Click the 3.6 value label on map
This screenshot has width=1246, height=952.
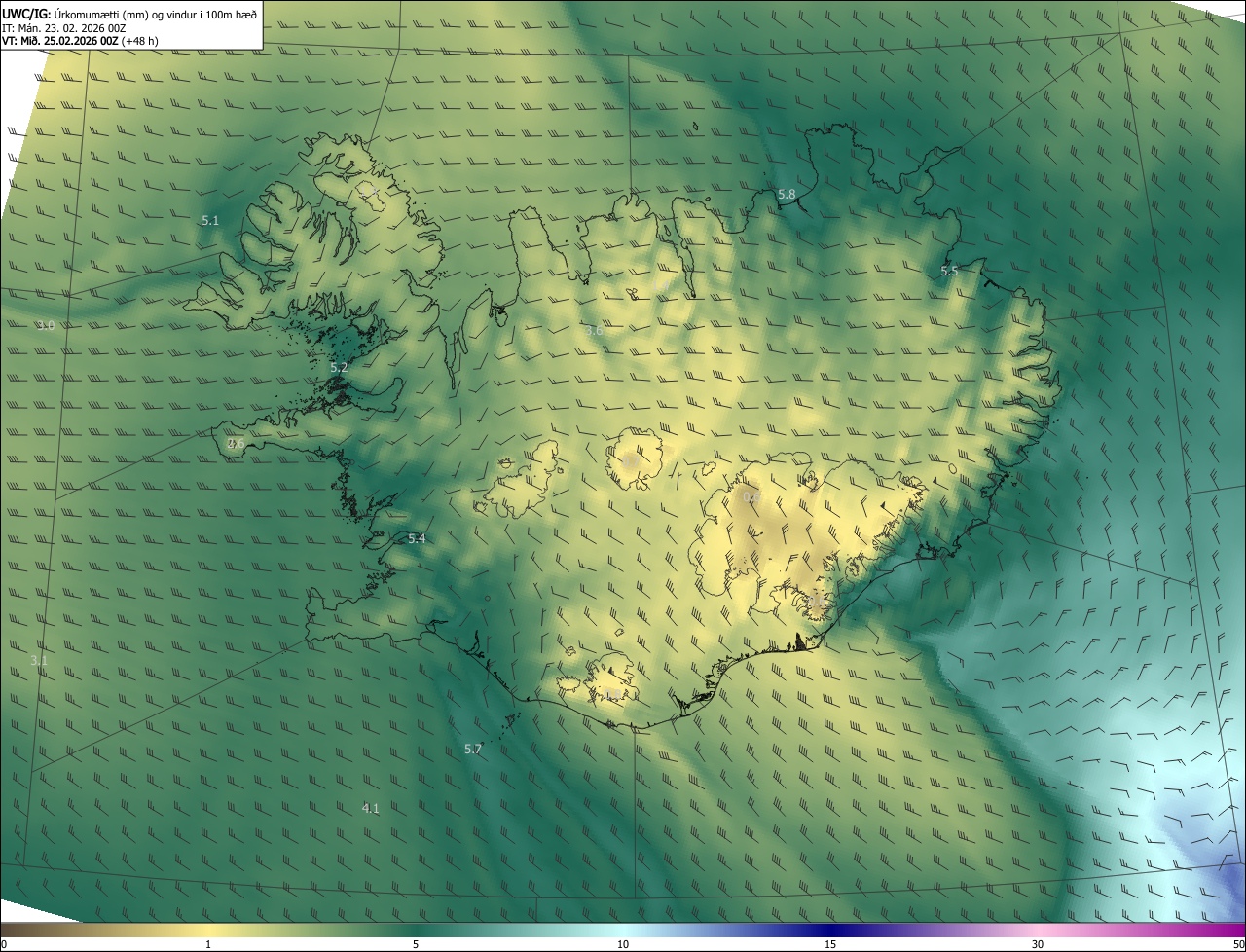594,331
